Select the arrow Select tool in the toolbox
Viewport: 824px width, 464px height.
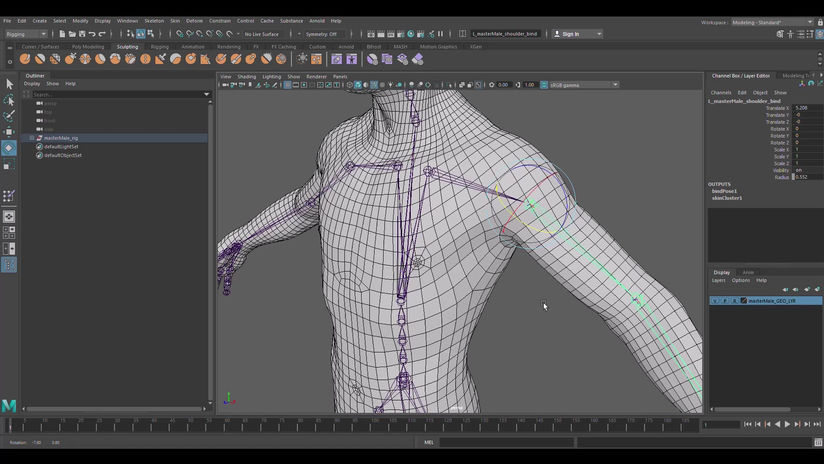pos(9,84)
